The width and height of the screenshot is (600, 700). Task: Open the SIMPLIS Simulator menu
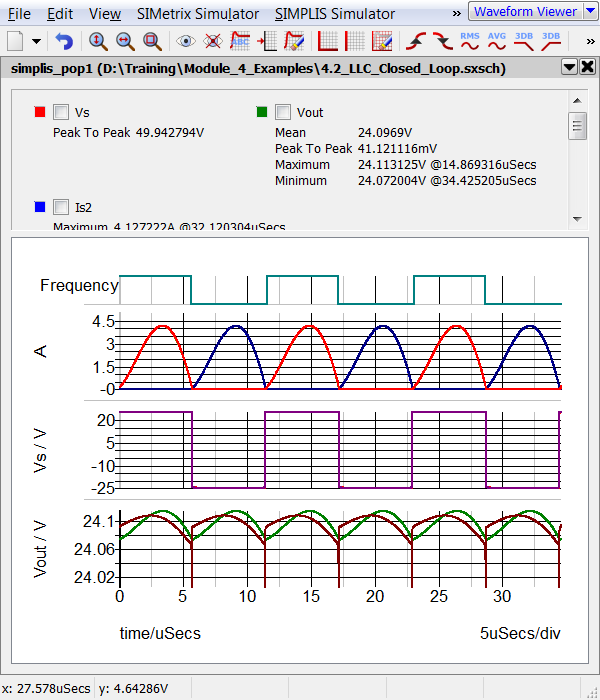[334, 14]
